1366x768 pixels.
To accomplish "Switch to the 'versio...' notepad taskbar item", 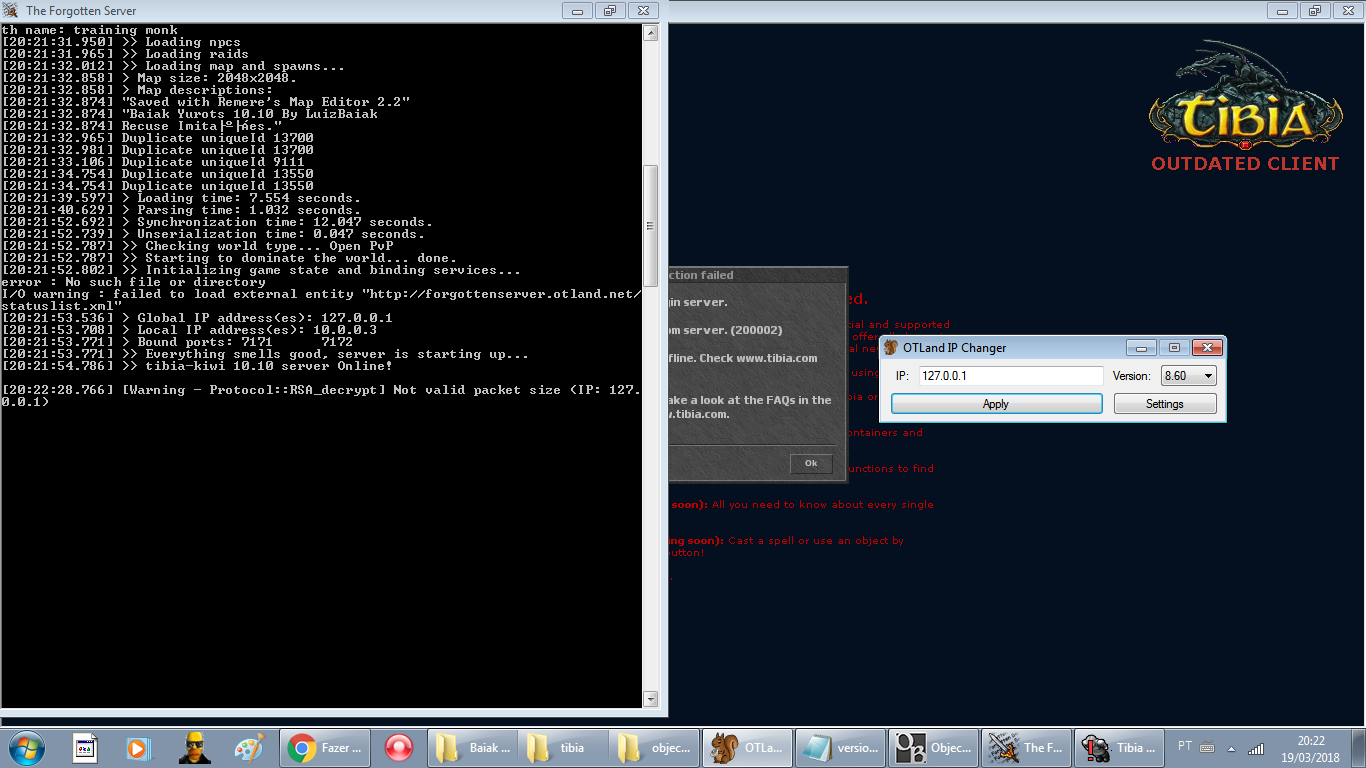I will click(841, 747).
